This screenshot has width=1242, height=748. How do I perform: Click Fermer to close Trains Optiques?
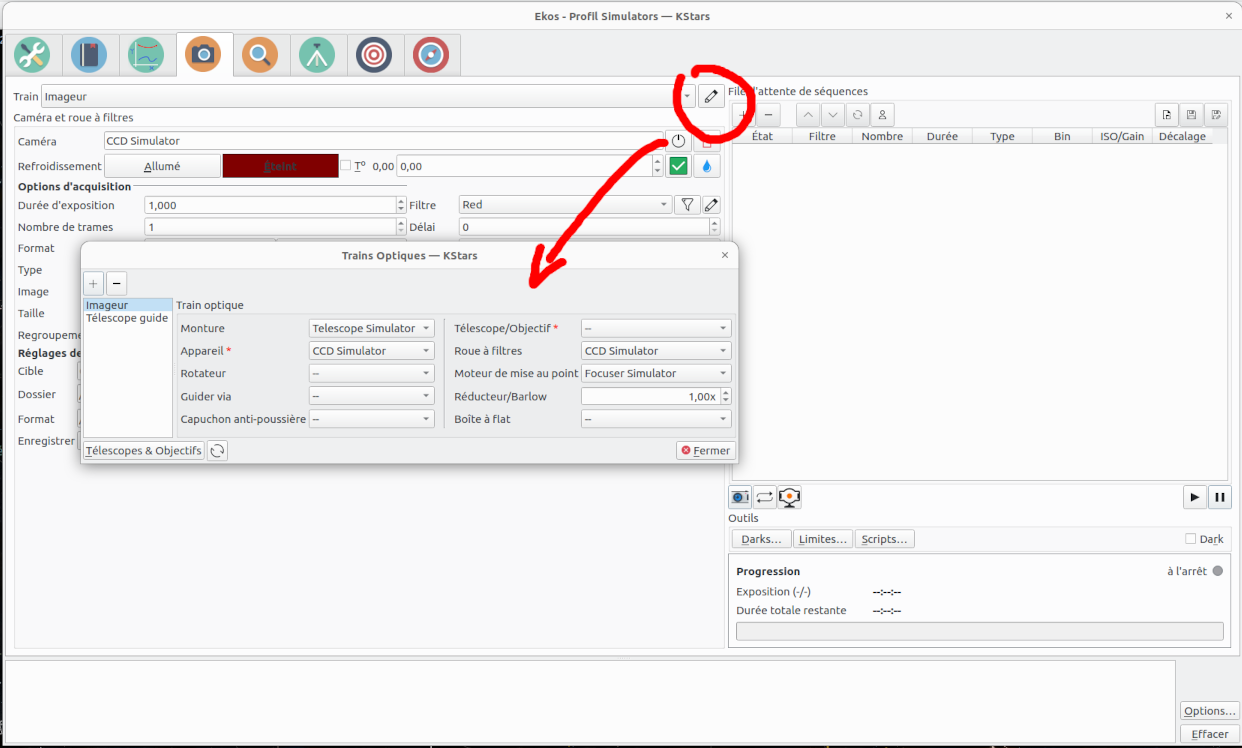pos(706,451)
